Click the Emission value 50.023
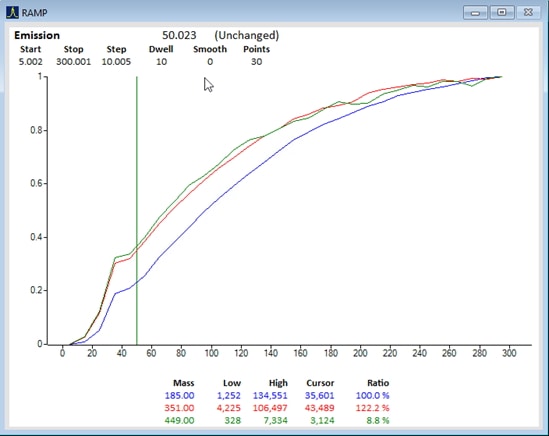Viewport: 549px width, 436px height. (x=179, y=35)
